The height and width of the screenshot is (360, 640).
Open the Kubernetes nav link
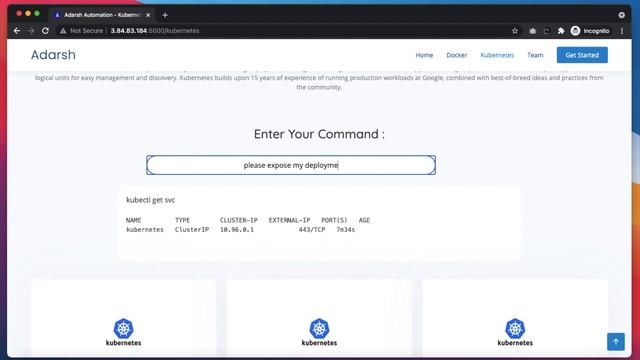click(x=497, y=55)
